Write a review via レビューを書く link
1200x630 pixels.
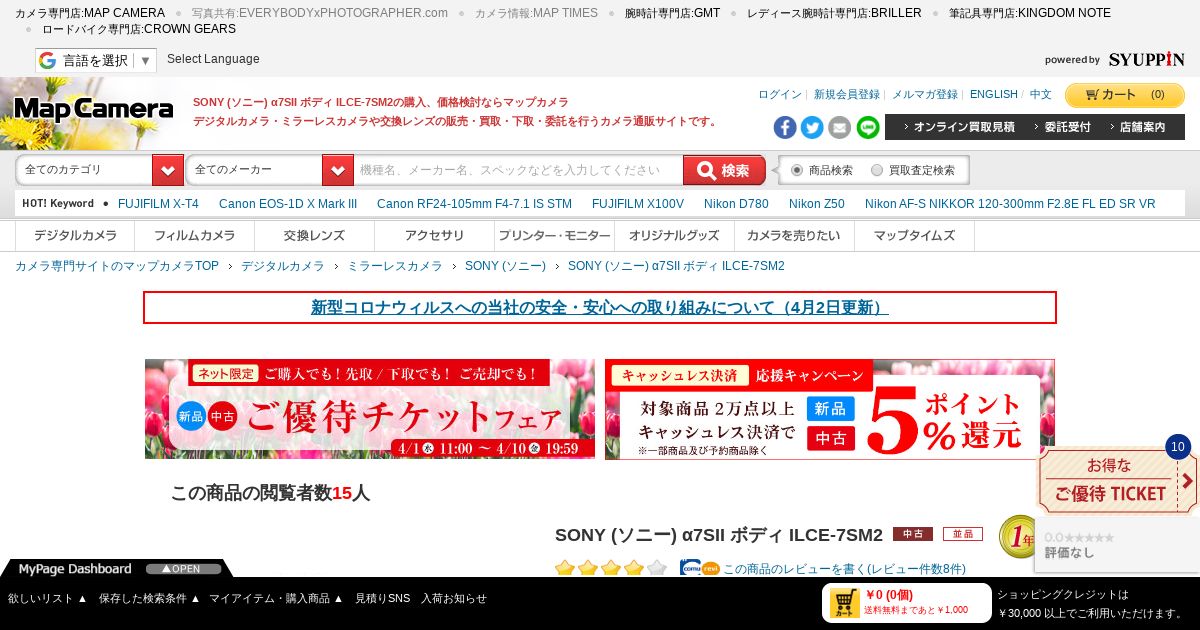click(844, 569)
